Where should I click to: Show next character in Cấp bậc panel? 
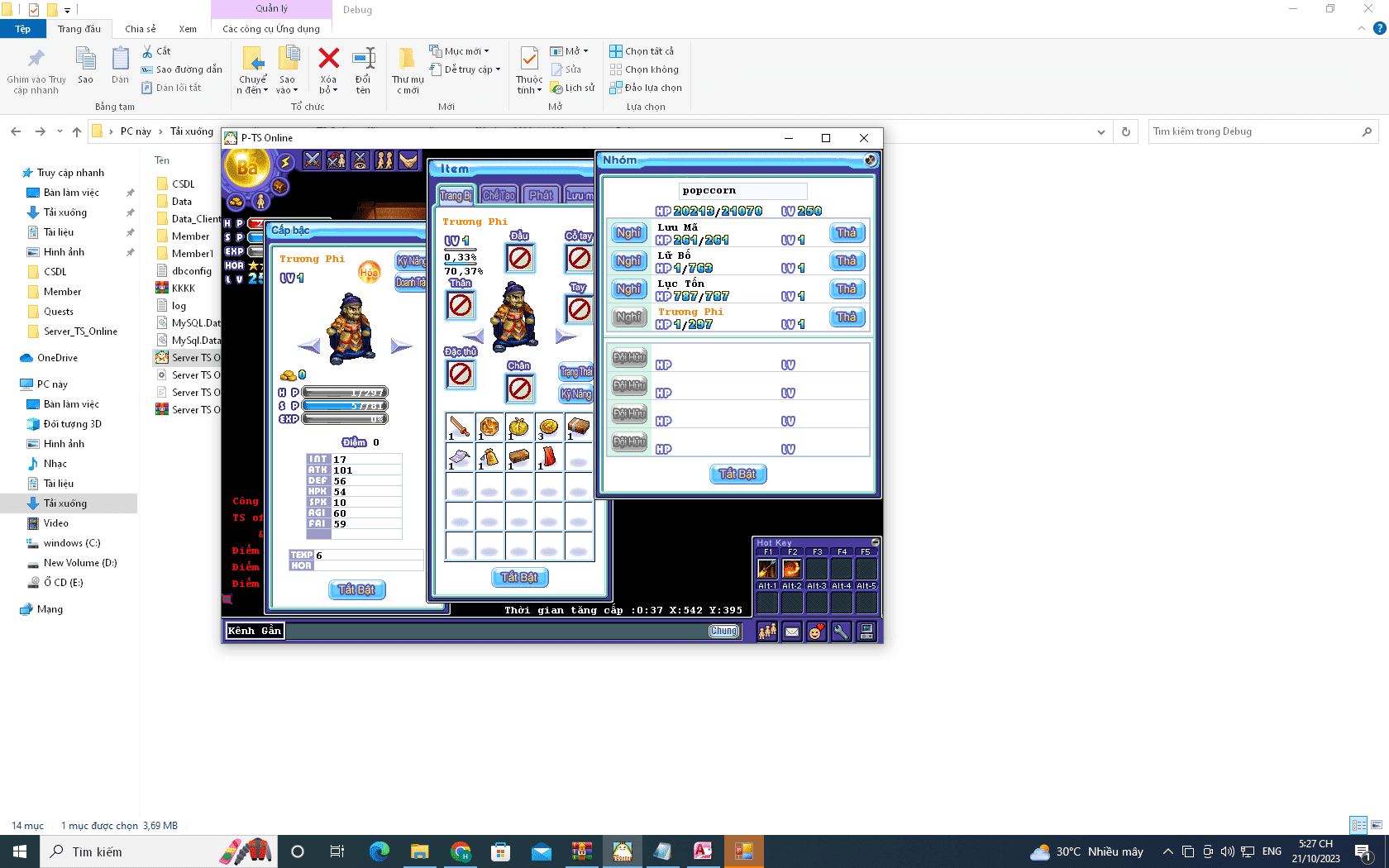click(401, 346)
